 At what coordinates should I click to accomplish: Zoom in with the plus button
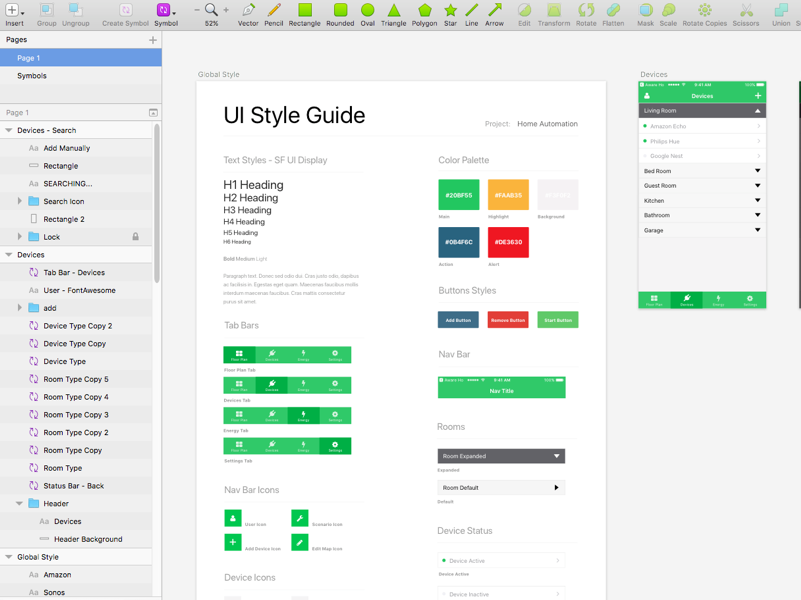pyautogui.click(x=226, y=10)
